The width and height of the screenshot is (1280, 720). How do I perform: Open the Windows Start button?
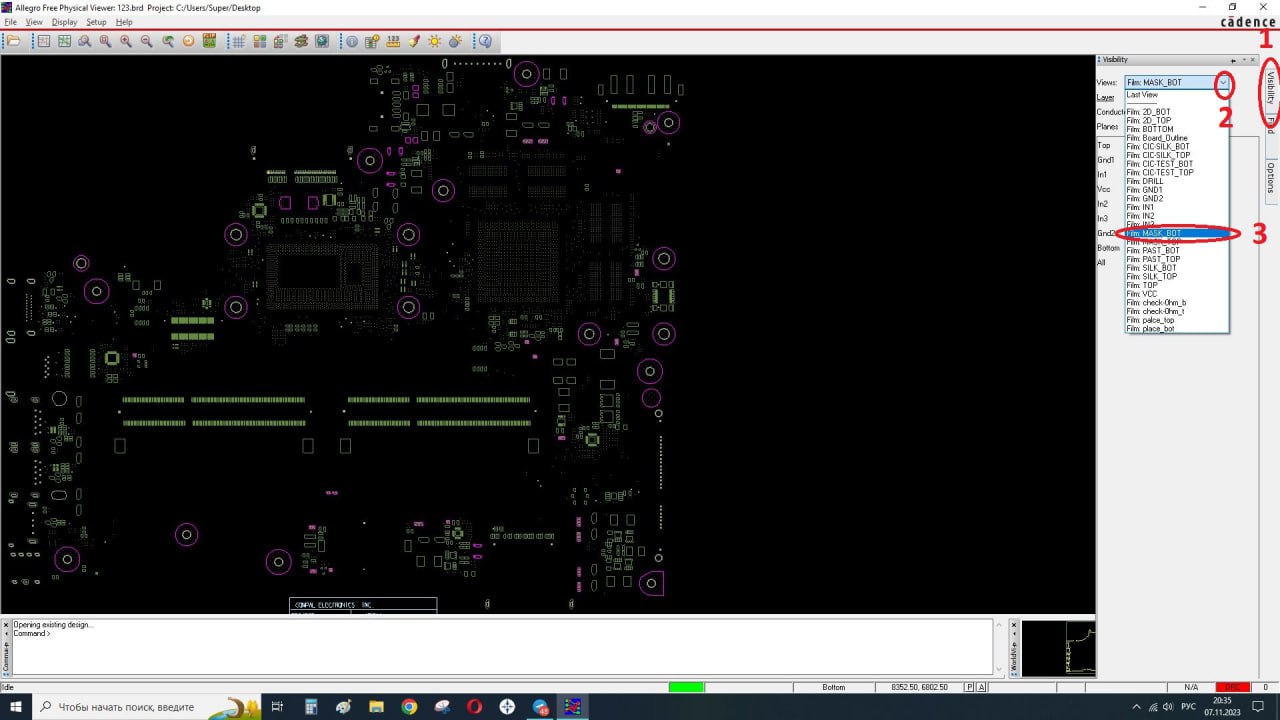click(x=16, y=707)
